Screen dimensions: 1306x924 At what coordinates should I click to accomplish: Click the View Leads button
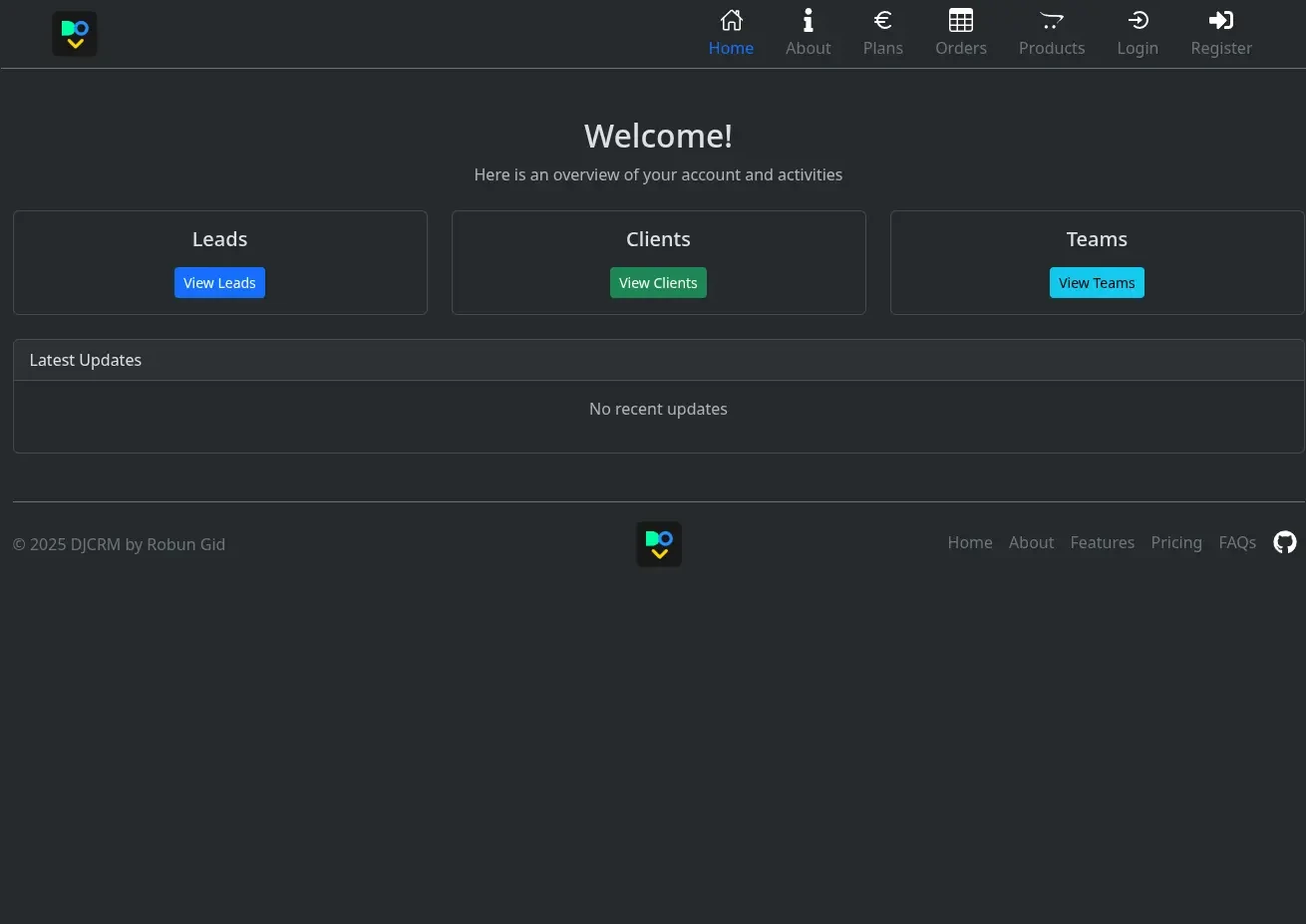[x=219, y=283]
